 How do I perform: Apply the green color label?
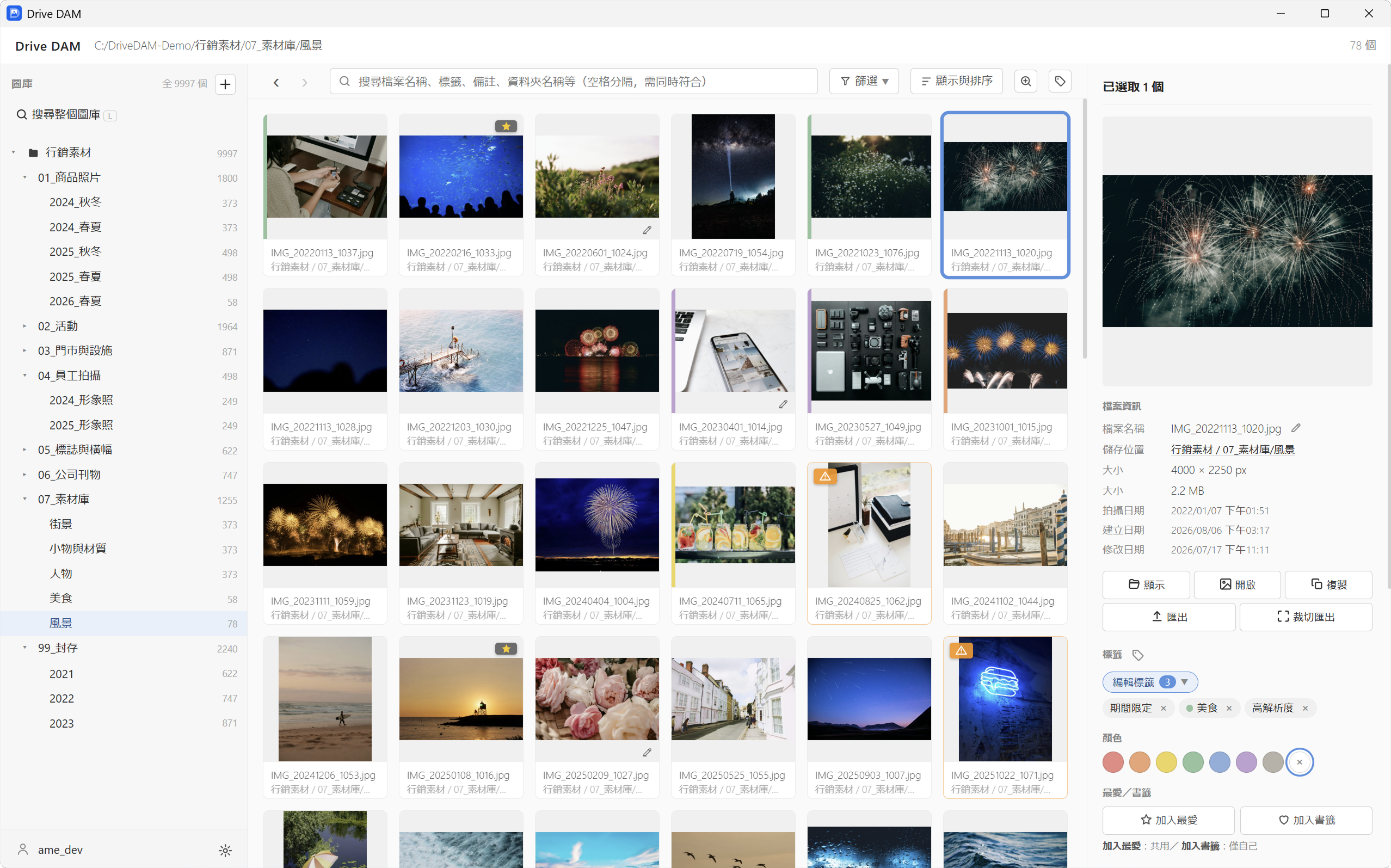(x=1193, y=762)
